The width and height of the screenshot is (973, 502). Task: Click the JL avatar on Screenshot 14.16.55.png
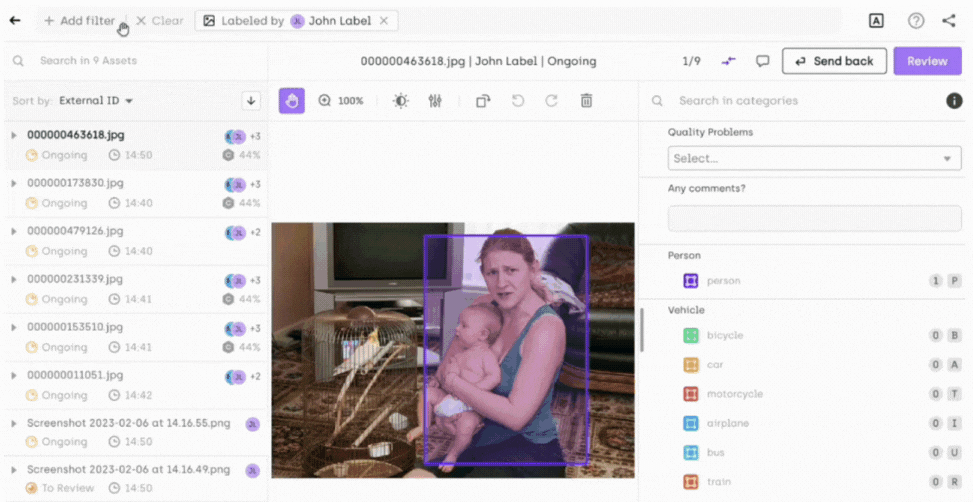(252, 424)
